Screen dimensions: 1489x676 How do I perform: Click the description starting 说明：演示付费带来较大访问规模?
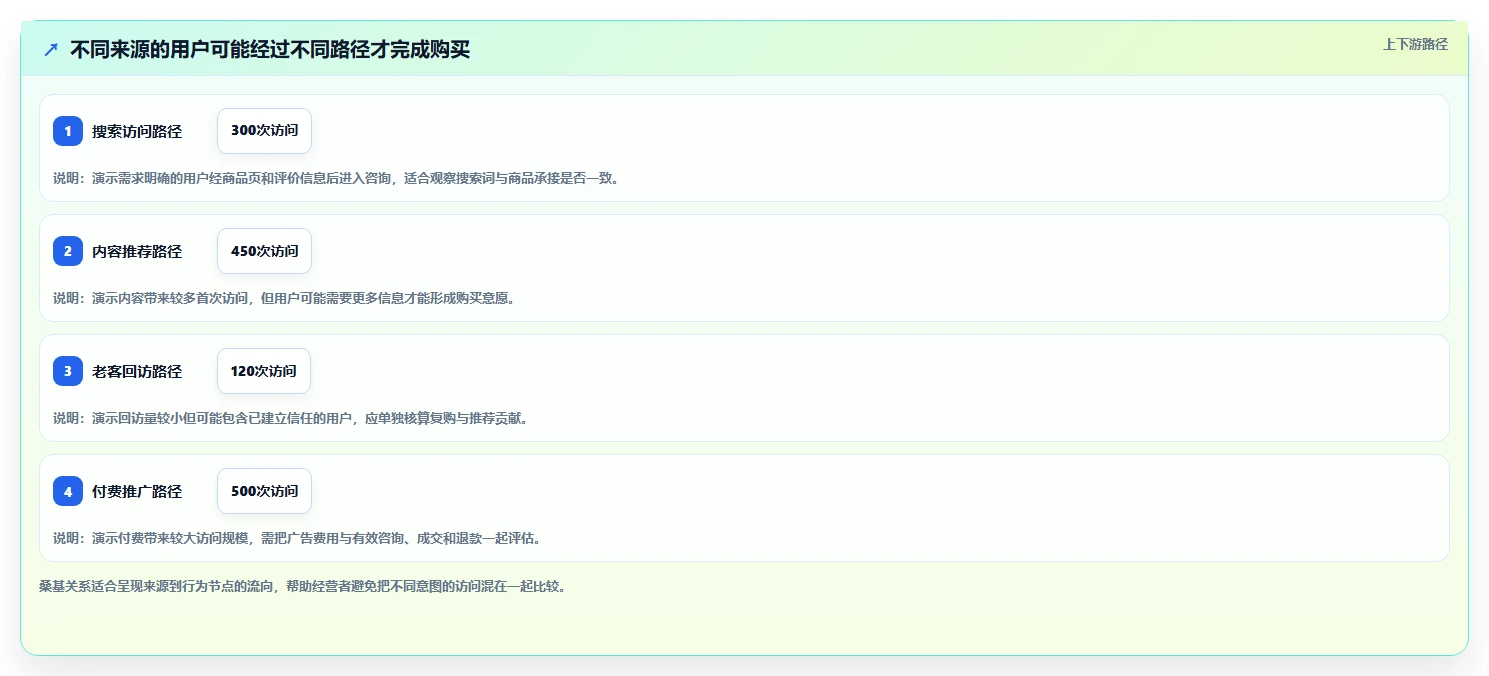pyautogui.click(x=297, y=538)
